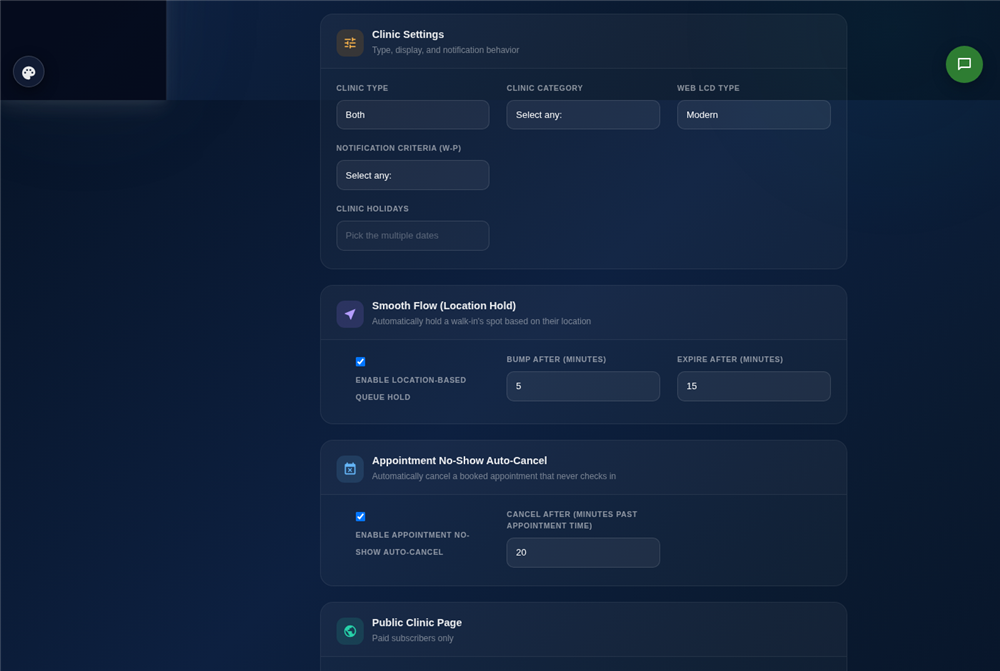Click the Public Clinic Page globe icon

350,631
